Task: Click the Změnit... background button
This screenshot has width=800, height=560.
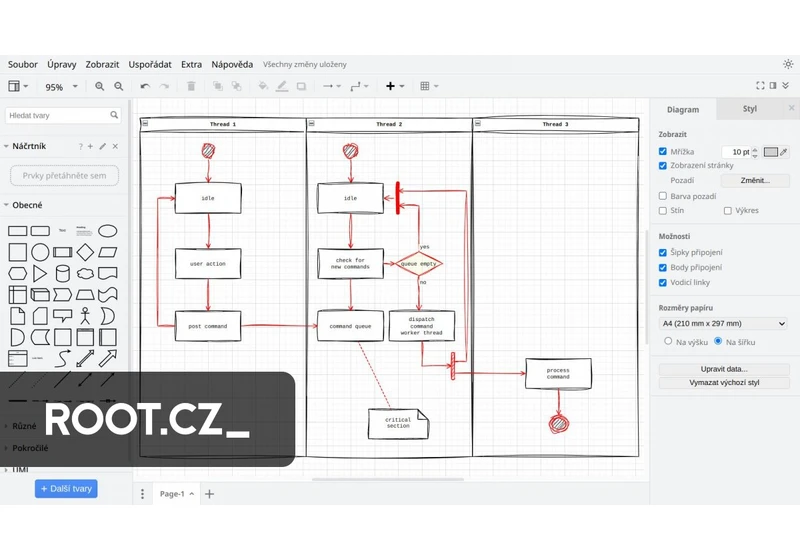Action: (755, 180)
